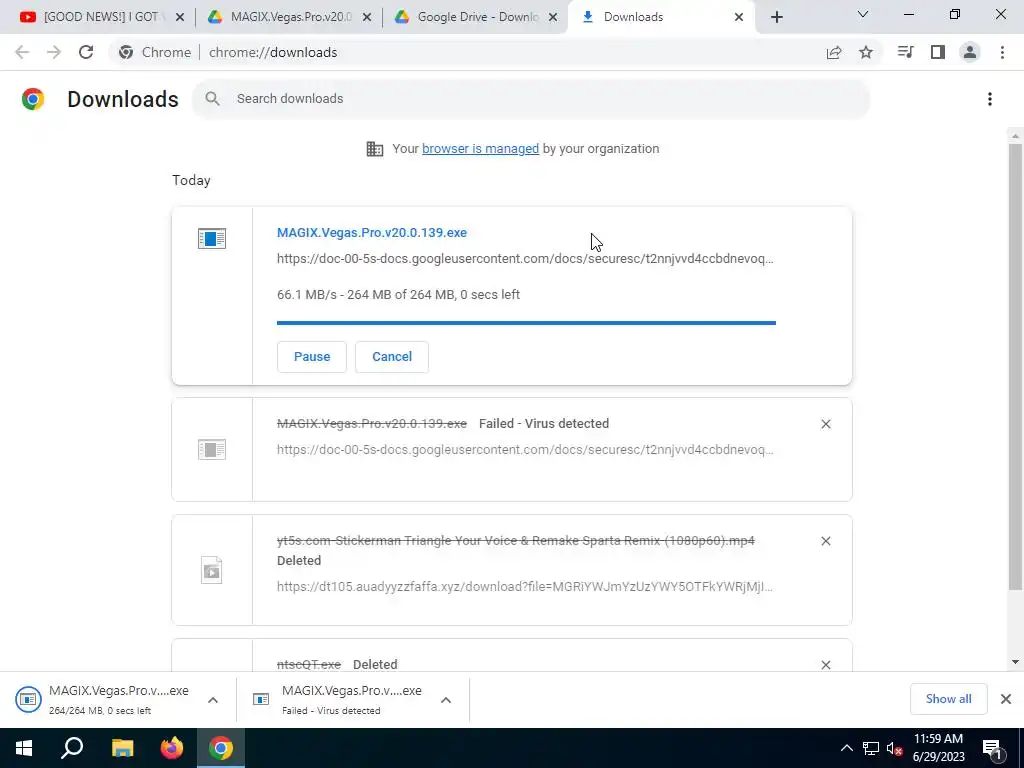Click the Chrome taskbar icon
Image resolution: width=1024 pixels, height=768 pixels.
pyautogui.click(x=221, y=748)
